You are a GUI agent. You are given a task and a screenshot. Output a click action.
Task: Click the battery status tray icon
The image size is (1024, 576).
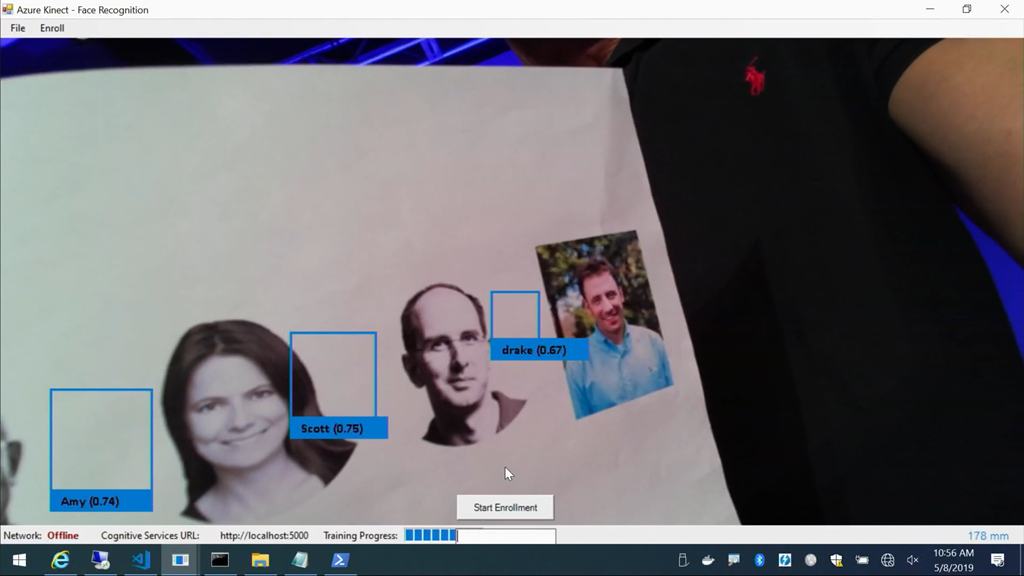(862, 560)
